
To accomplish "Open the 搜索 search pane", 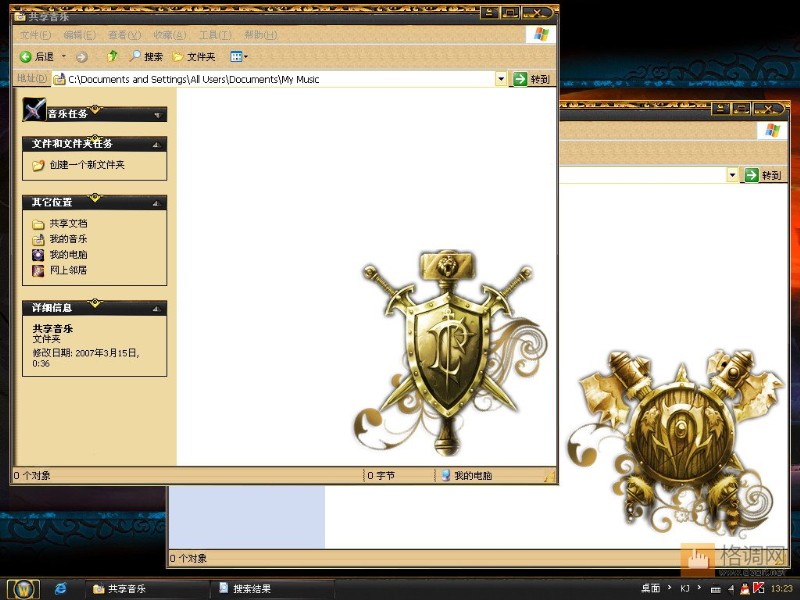I will pyautogui.click(x=146, y=57).
